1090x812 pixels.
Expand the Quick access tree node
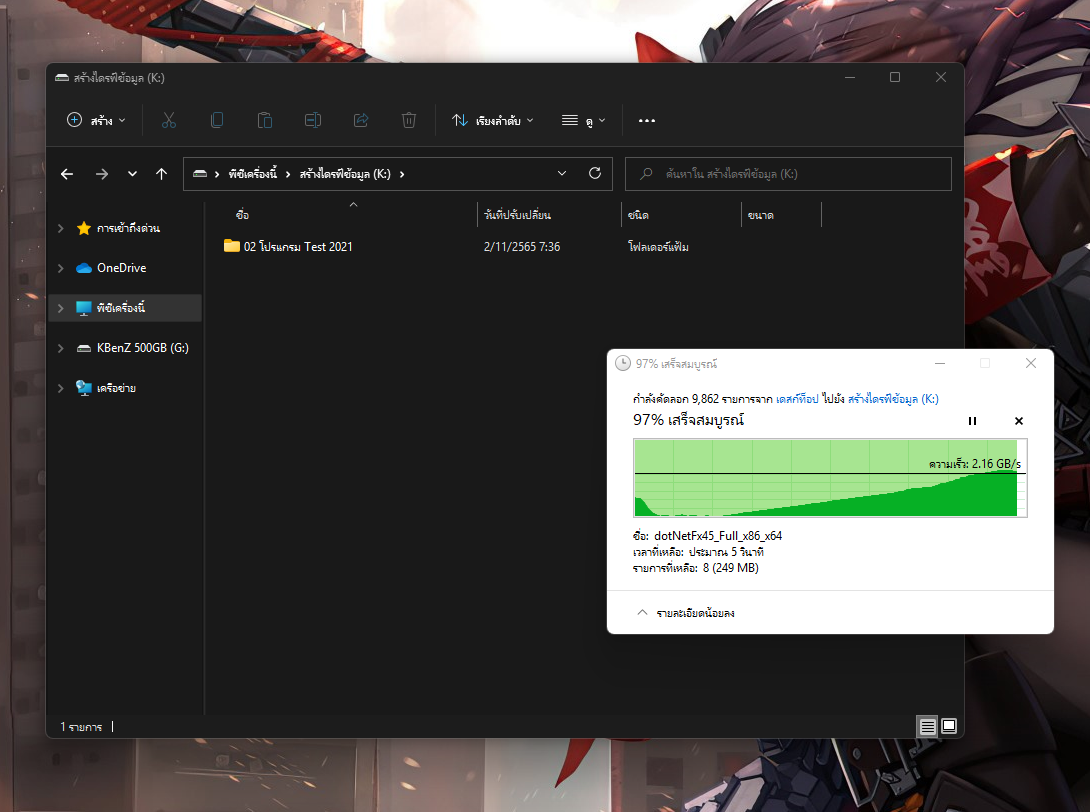tap(60, 228)
